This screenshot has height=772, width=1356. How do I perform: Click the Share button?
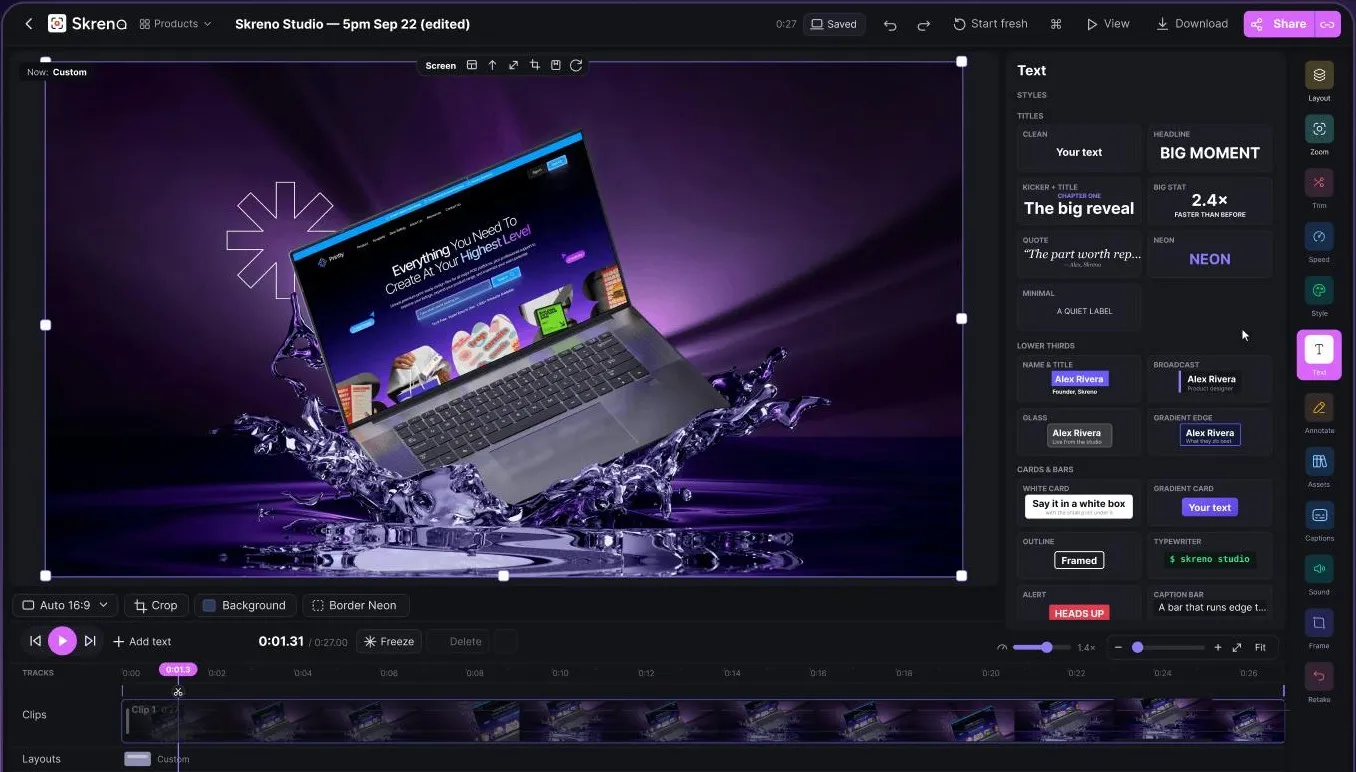pyautogui.click(x=1280, y=24)
